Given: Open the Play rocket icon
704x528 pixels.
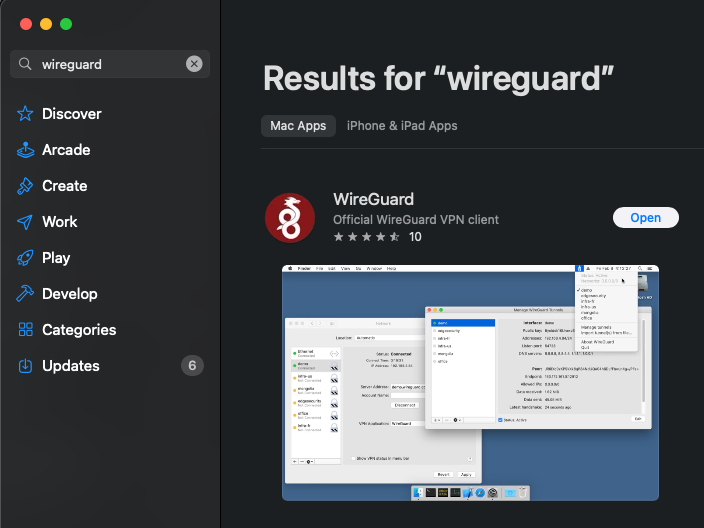Looking at the screenshot, I should [x=25, y=258].
